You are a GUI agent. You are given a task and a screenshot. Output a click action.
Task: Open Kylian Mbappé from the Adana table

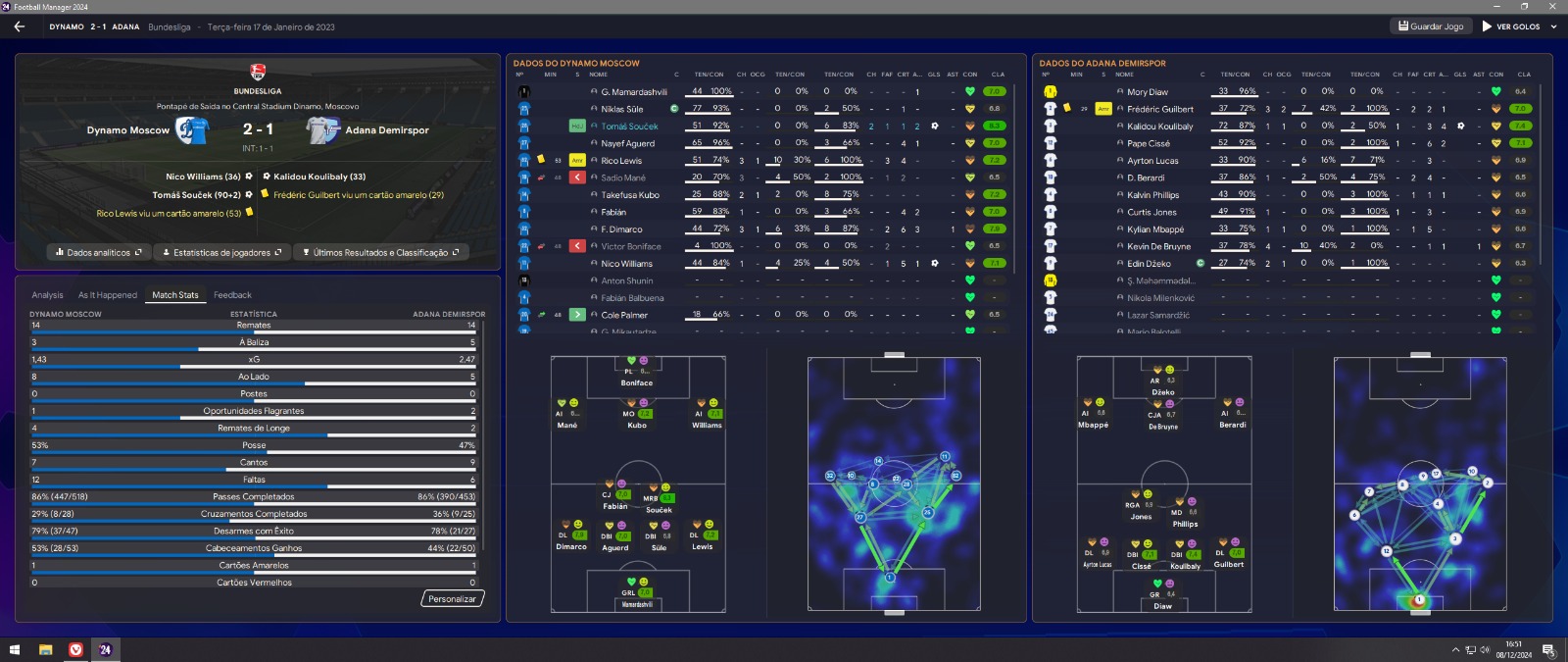1155,229
